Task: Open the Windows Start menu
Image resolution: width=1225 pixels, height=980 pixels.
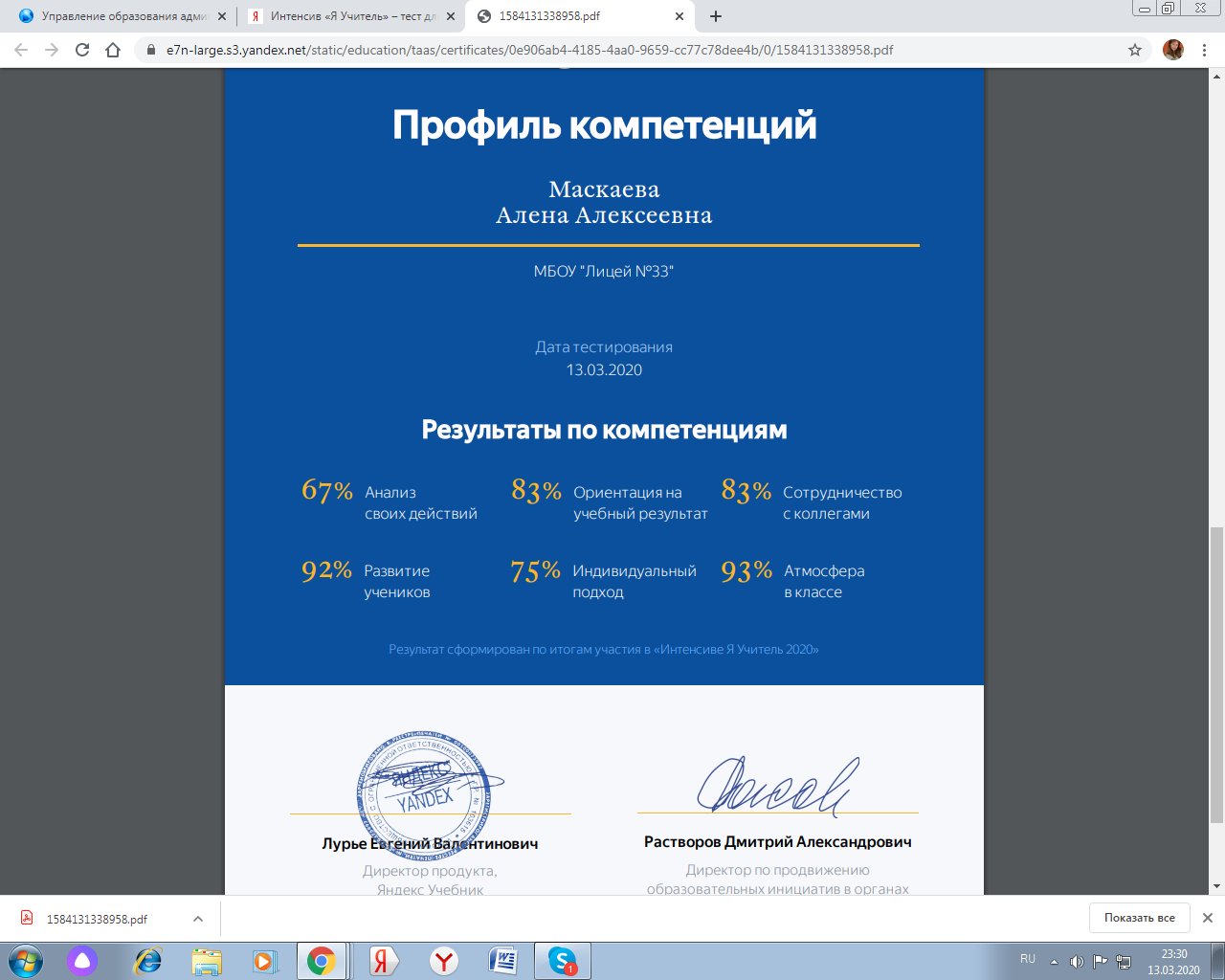Action: click(x=26, y=961)
